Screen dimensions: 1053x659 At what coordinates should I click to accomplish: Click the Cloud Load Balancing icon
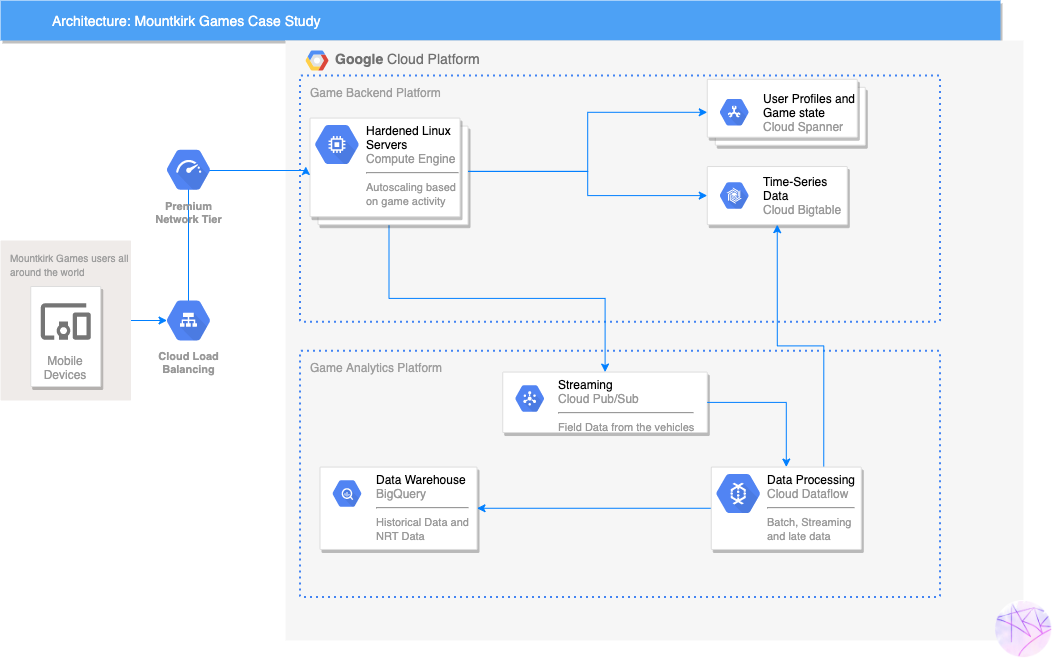188,319
